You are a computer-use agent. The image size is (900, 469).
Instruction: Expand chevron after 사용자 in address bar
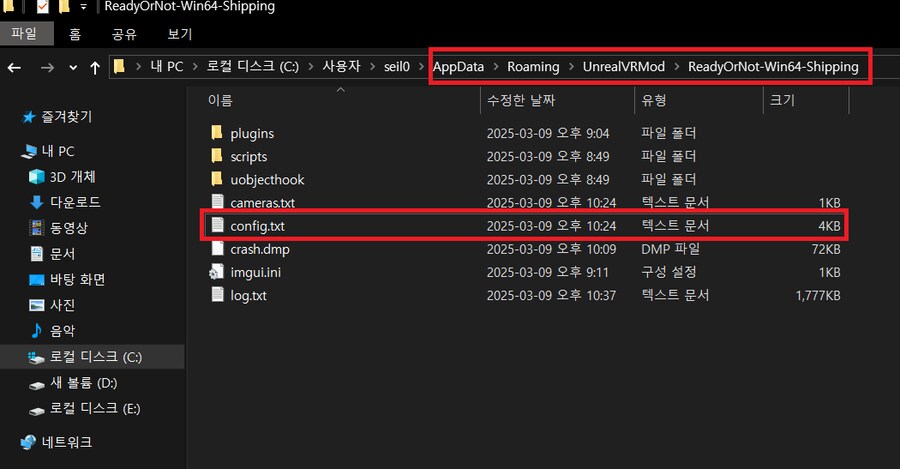373,67
